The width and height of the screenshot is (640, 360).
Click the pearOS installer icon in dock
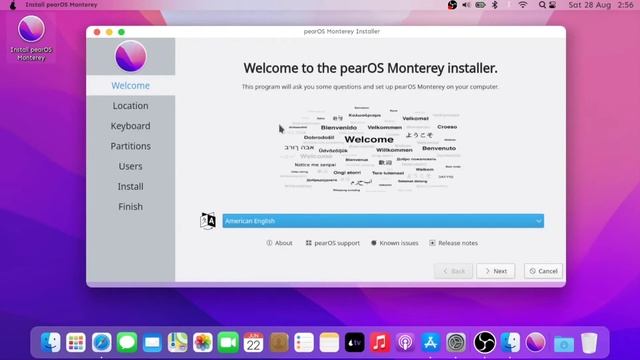[x=536, y=342]
